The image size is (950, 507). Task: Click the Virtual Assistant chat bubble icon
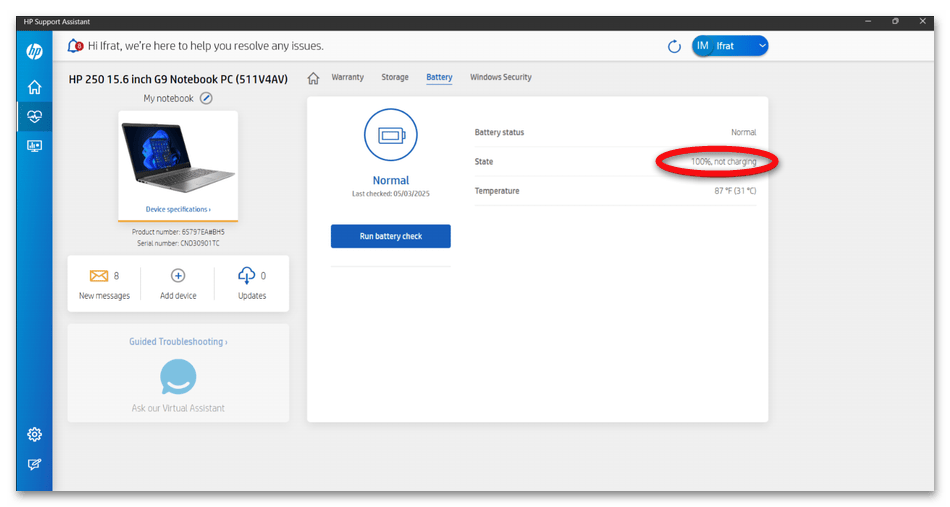178,377
